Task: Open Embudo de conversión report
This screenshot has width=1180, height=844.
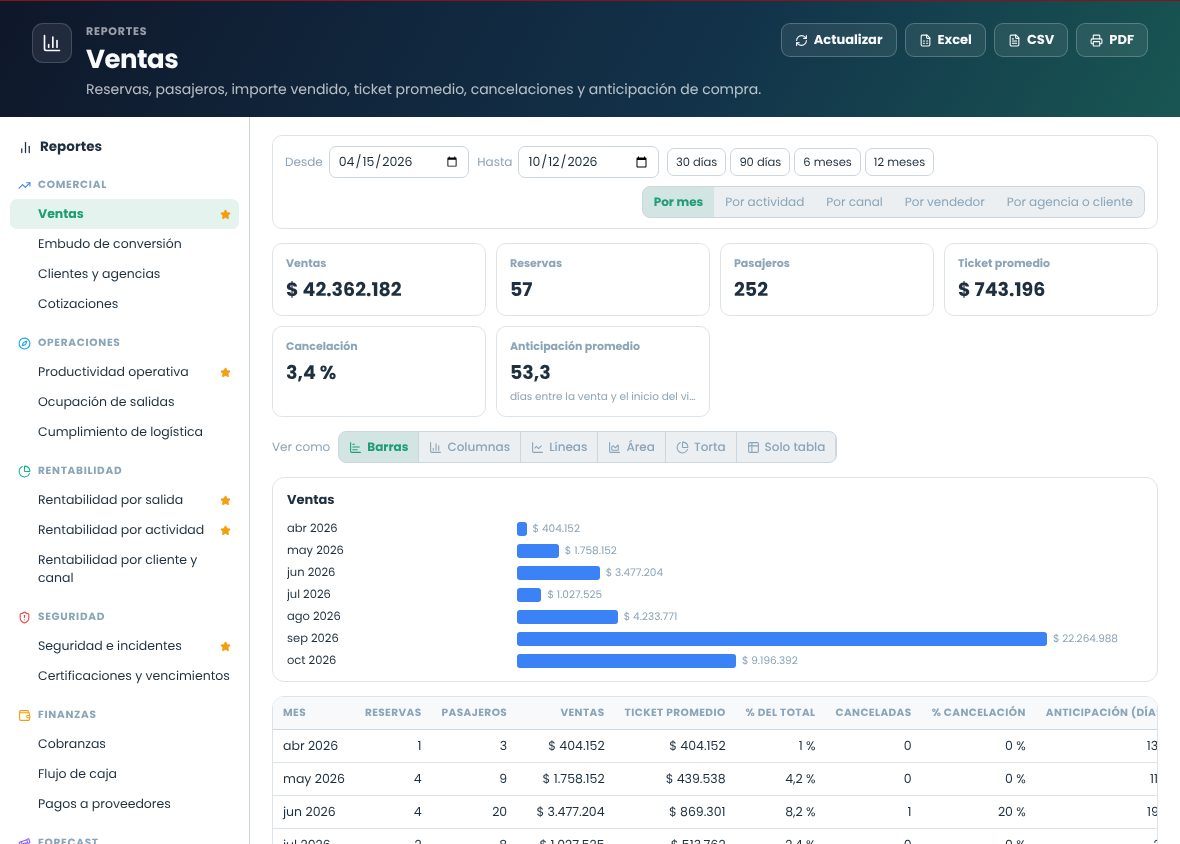Action: (124, 244)
